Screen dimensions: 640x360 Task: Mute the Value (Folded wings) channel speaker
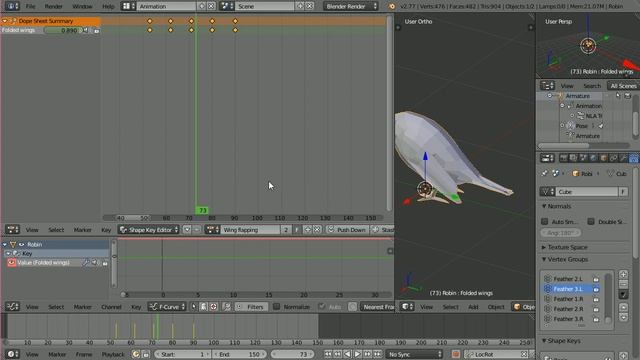point(95,263)
